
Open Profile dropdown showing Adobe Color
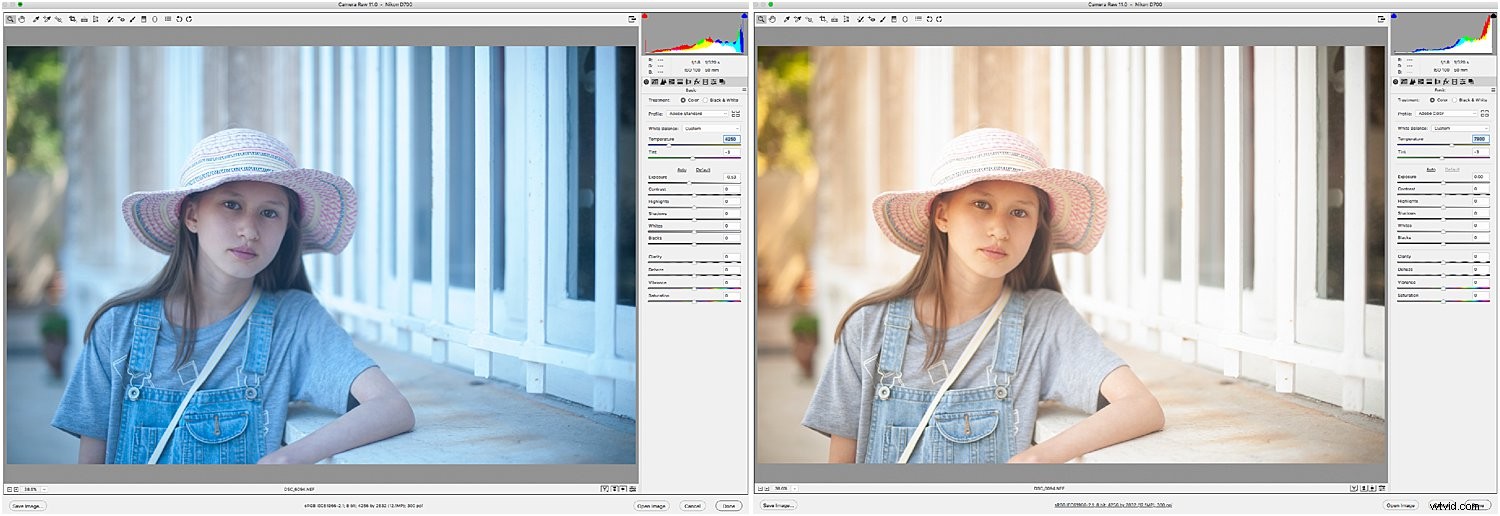(x=1448, y=114)
